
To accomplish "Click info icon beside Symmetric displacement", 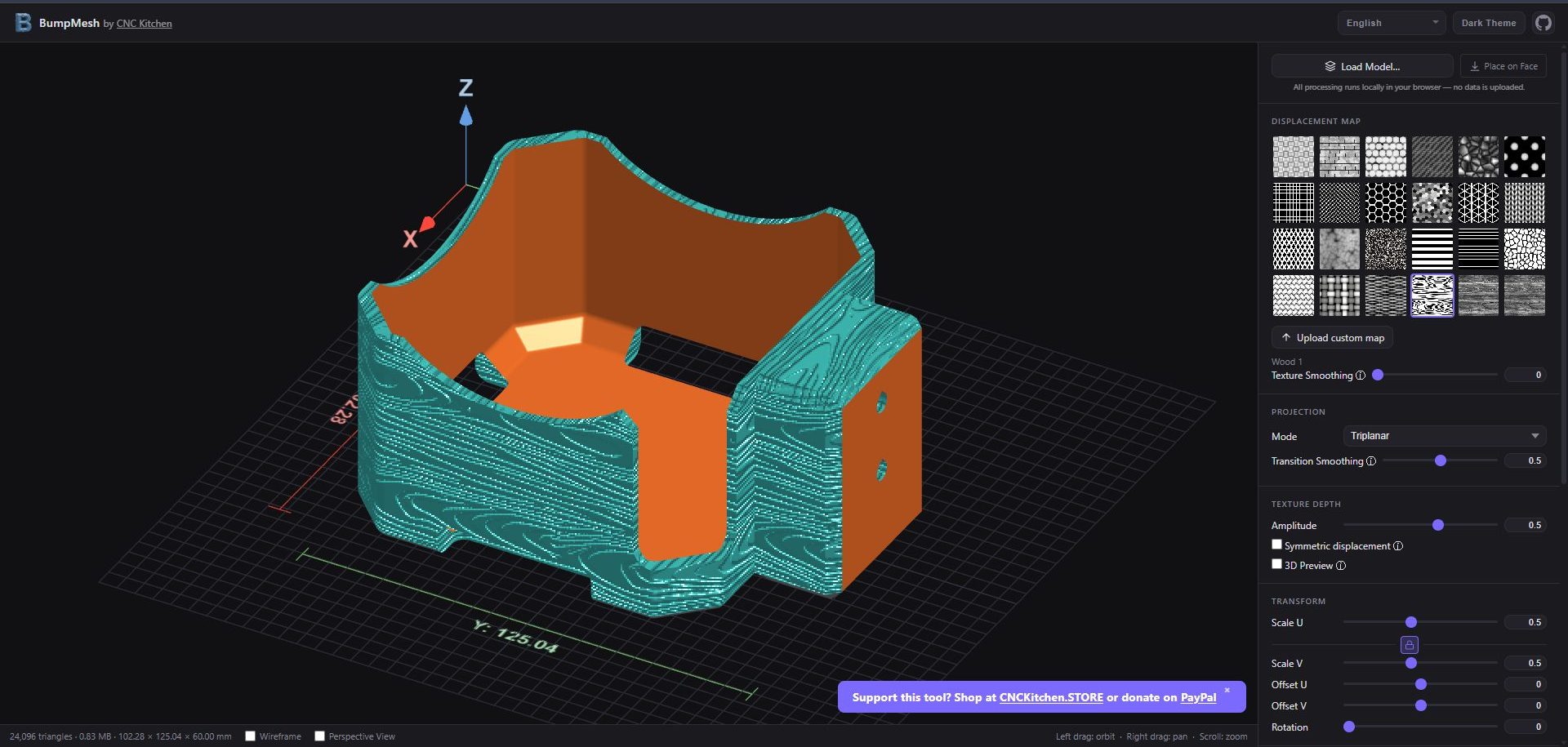I will pos(1398,546).
